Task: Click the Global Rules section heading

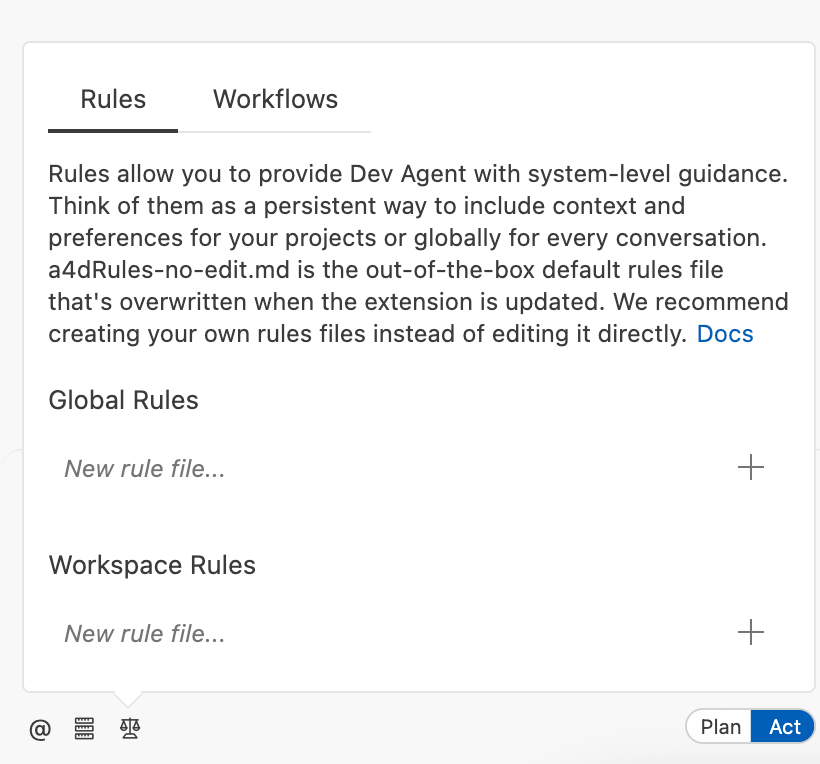Action: click(124, 400)
